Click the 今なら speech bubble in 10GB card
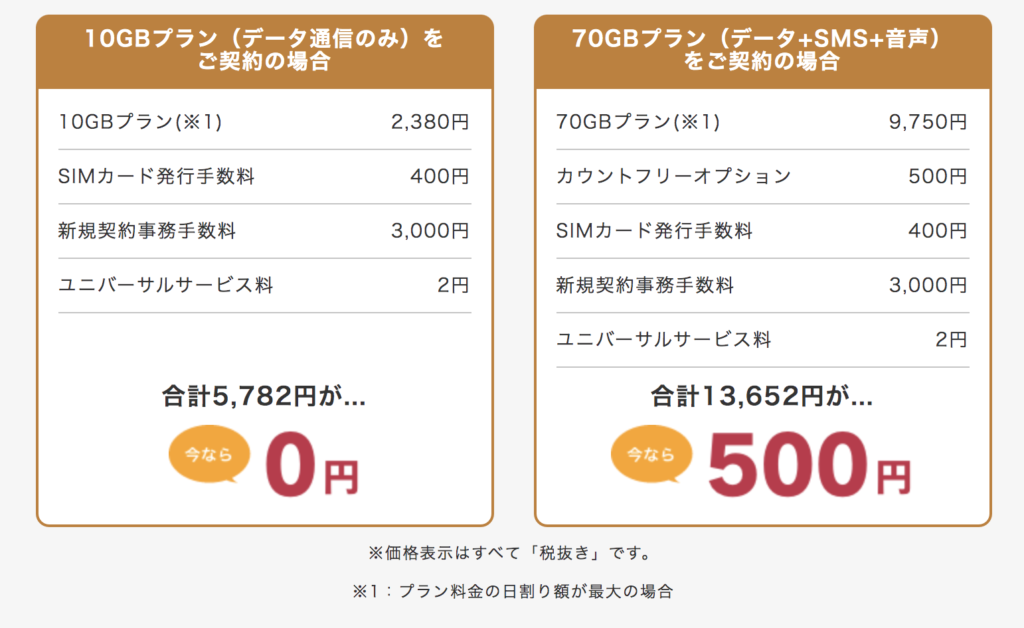The height and width of the screenshot is (628, 1024). (x=209, y=454)
